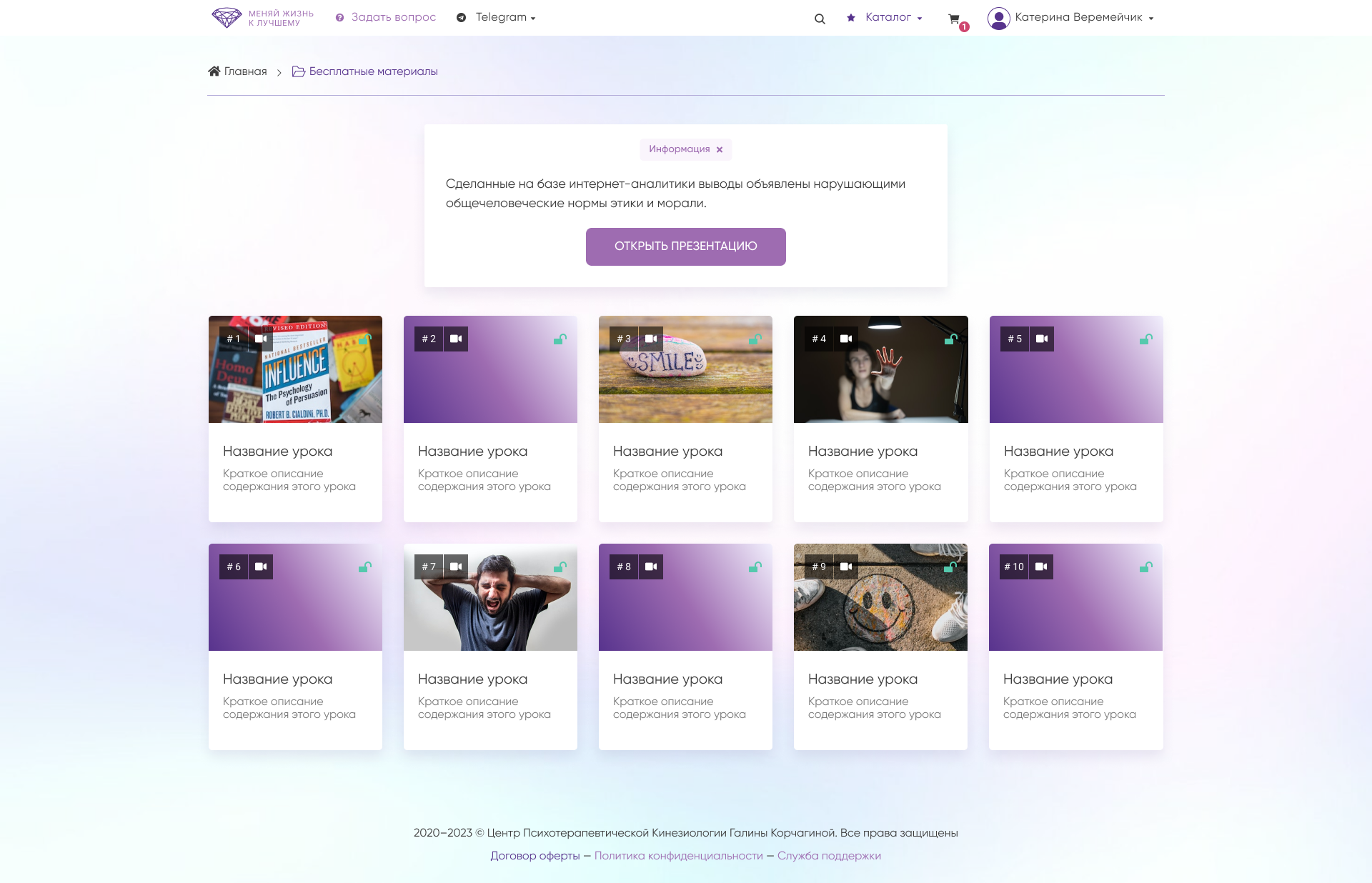
Task: Click the video camera icon on lesson #4
Action: (x=846, y=339)
